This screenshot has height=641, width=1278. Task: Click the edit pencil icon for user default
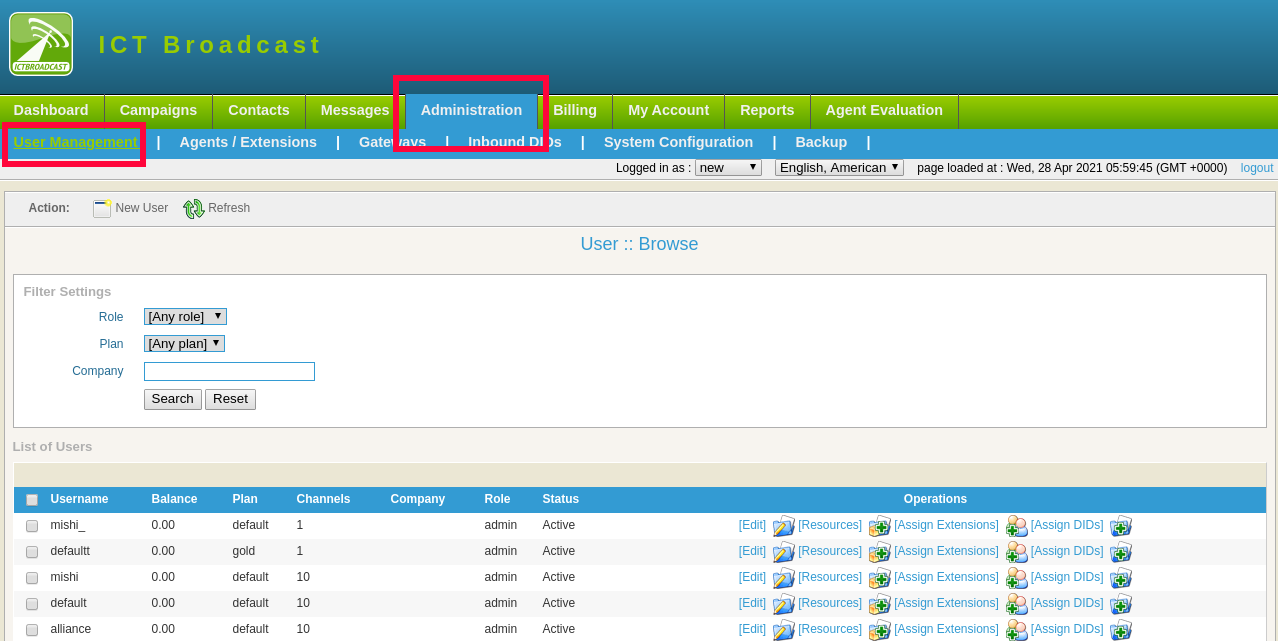(783, 604)
